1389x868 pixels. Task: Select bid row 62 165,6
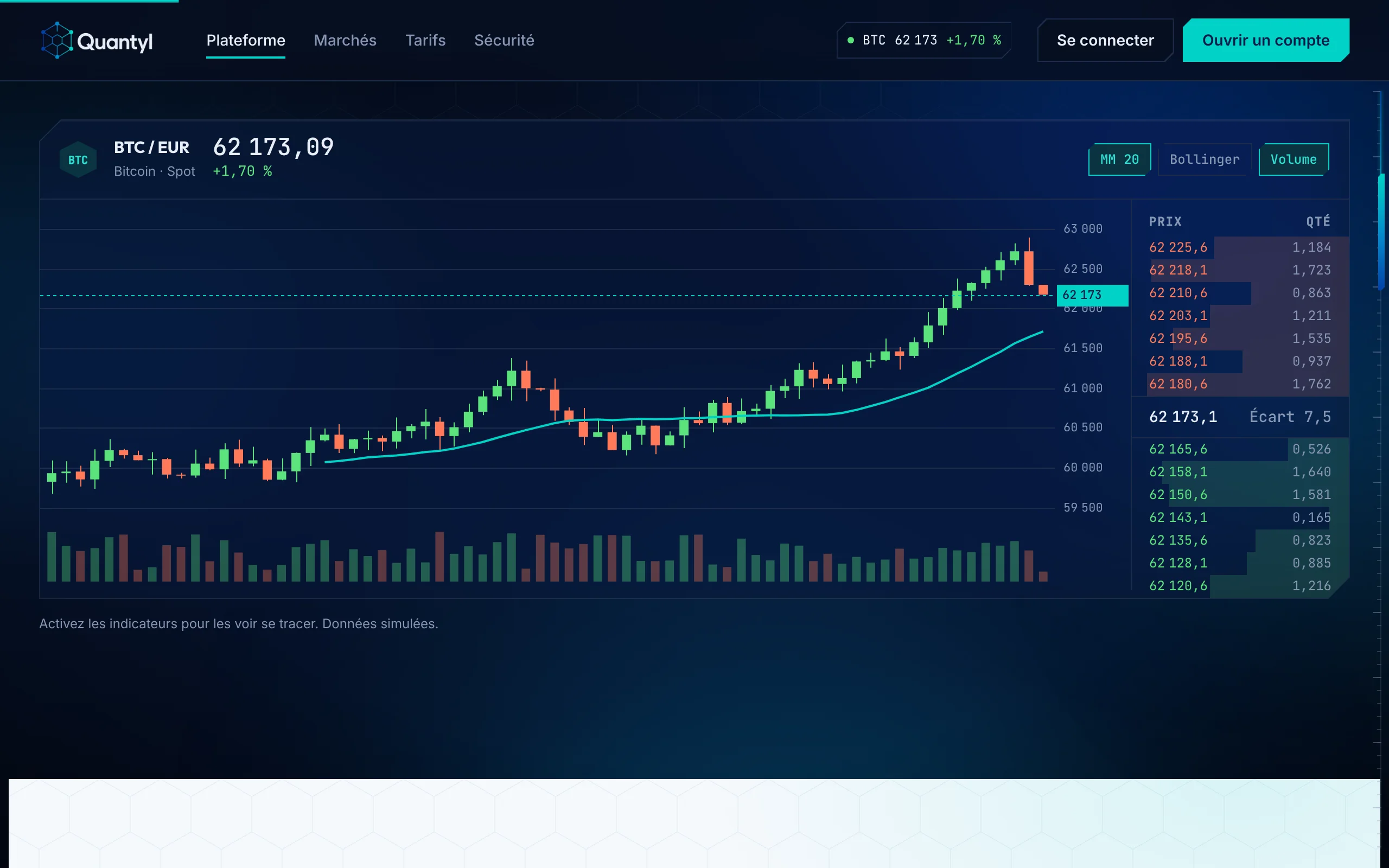click(1240, 450)
